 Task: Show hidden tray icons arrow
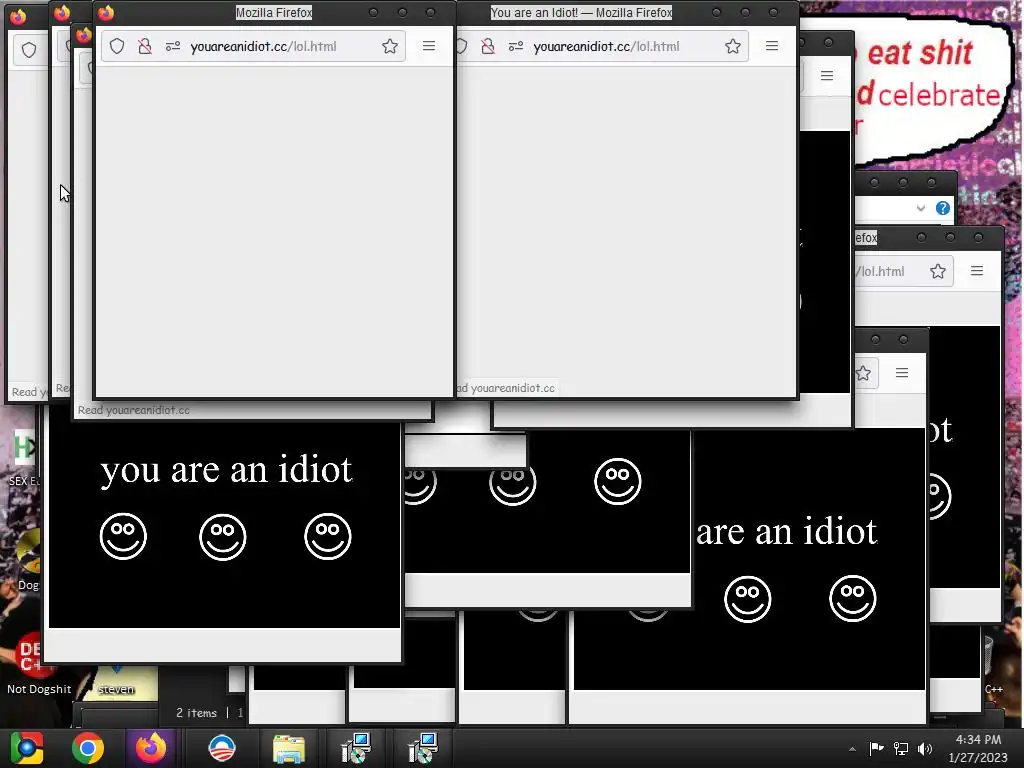(x=852, y=748)
